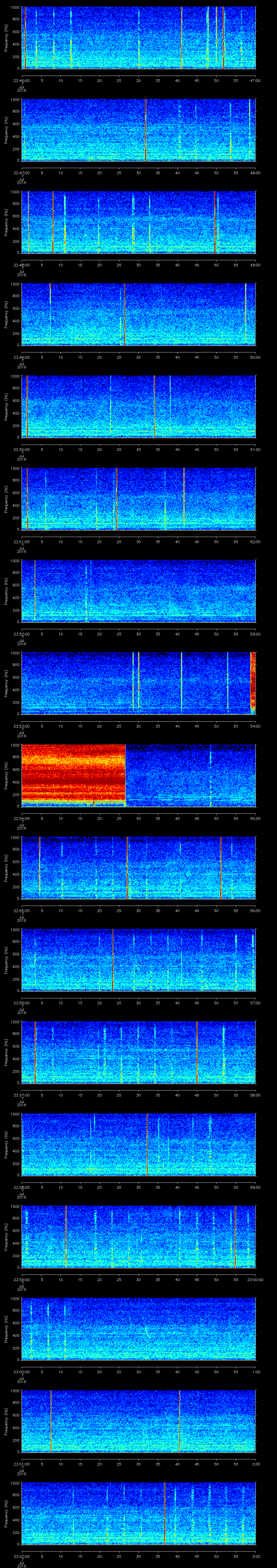Image resolution: width=277 pixels, height=1568 pixels.
Task: Click the "57:00" end time label
Action: (255, 1003)
